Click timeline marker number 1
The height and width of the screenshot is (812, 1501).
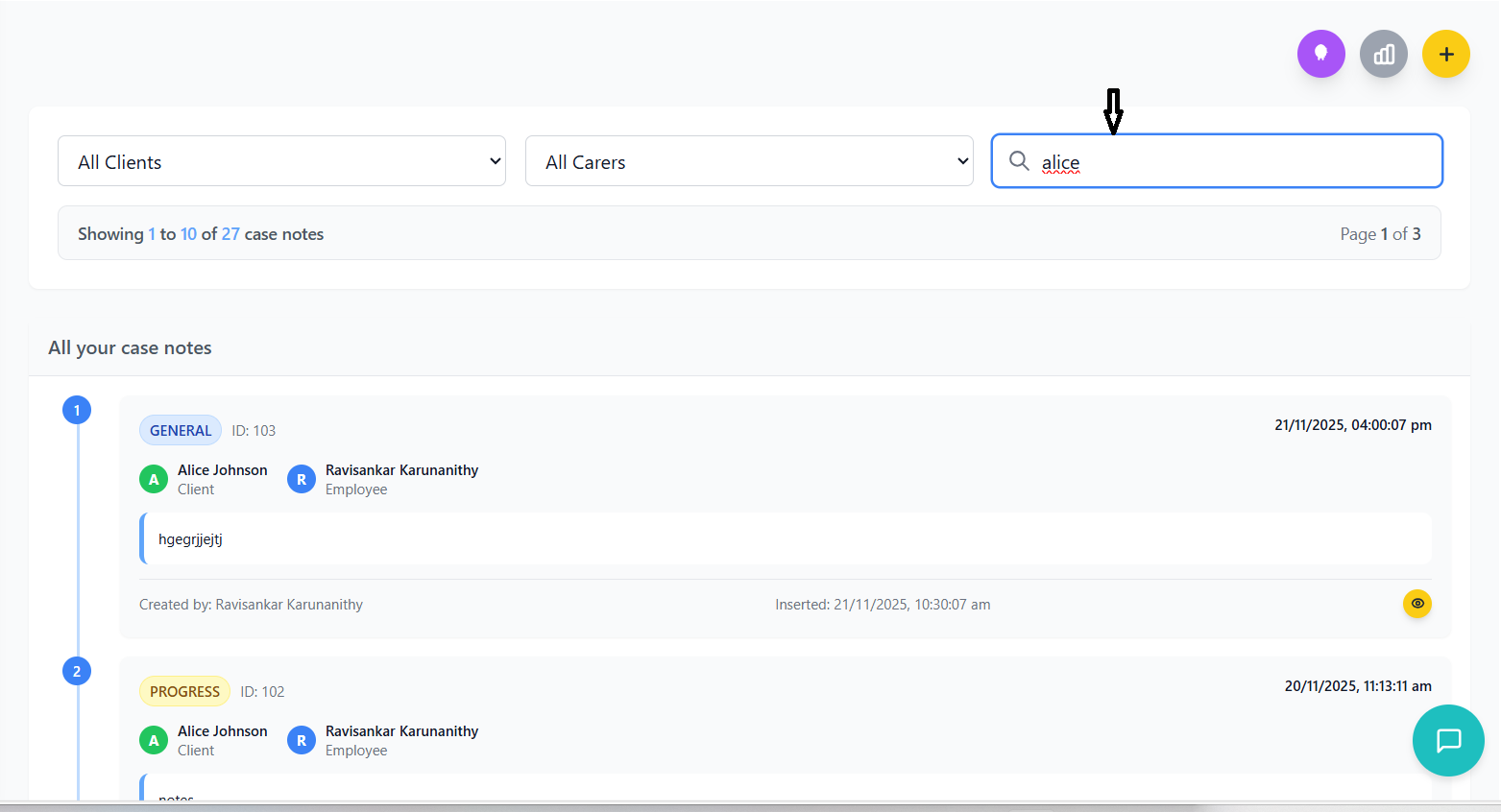77,411
